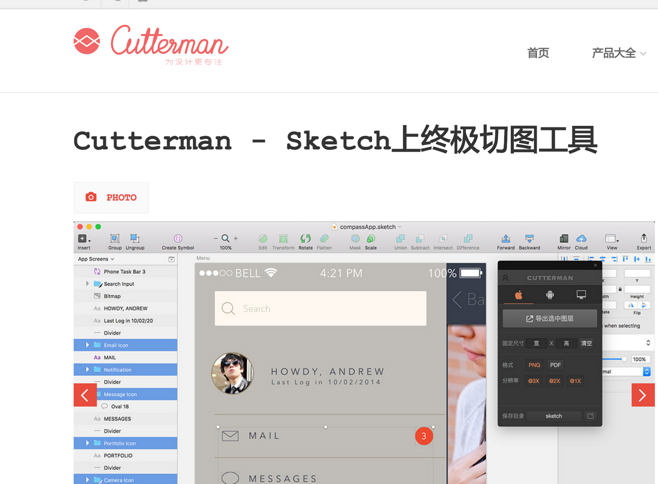Toggle @1X resolution option

pyautogui.click(x=575, y=381)
